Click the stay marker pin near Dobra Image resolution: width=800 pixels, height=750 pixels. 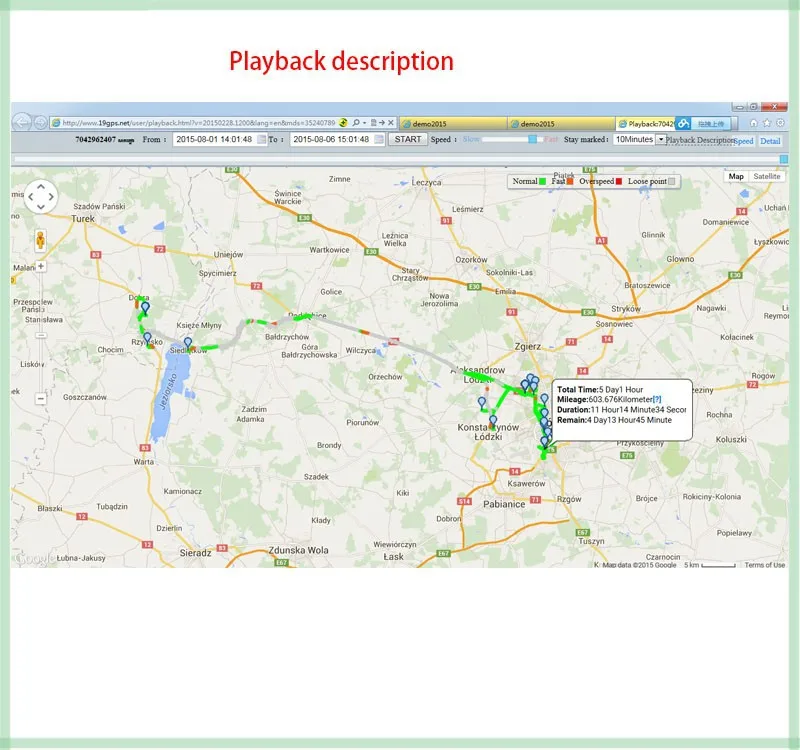[x=145, y=308]
